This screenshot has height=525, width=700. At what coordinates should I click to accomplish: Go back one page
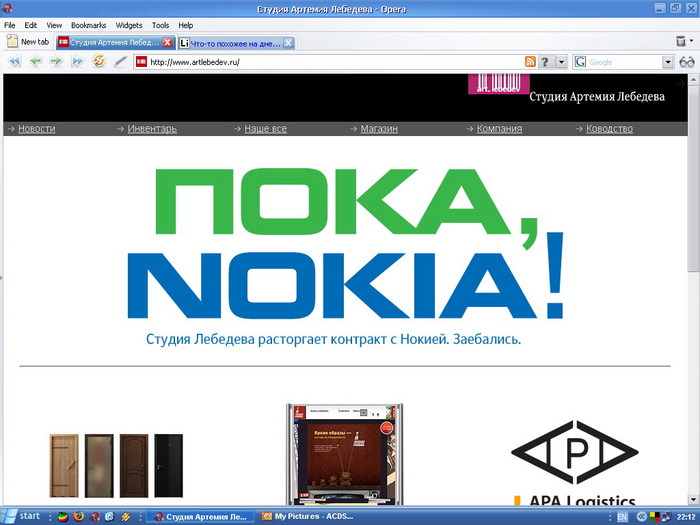pyautogui.click(x=35, y=61)
